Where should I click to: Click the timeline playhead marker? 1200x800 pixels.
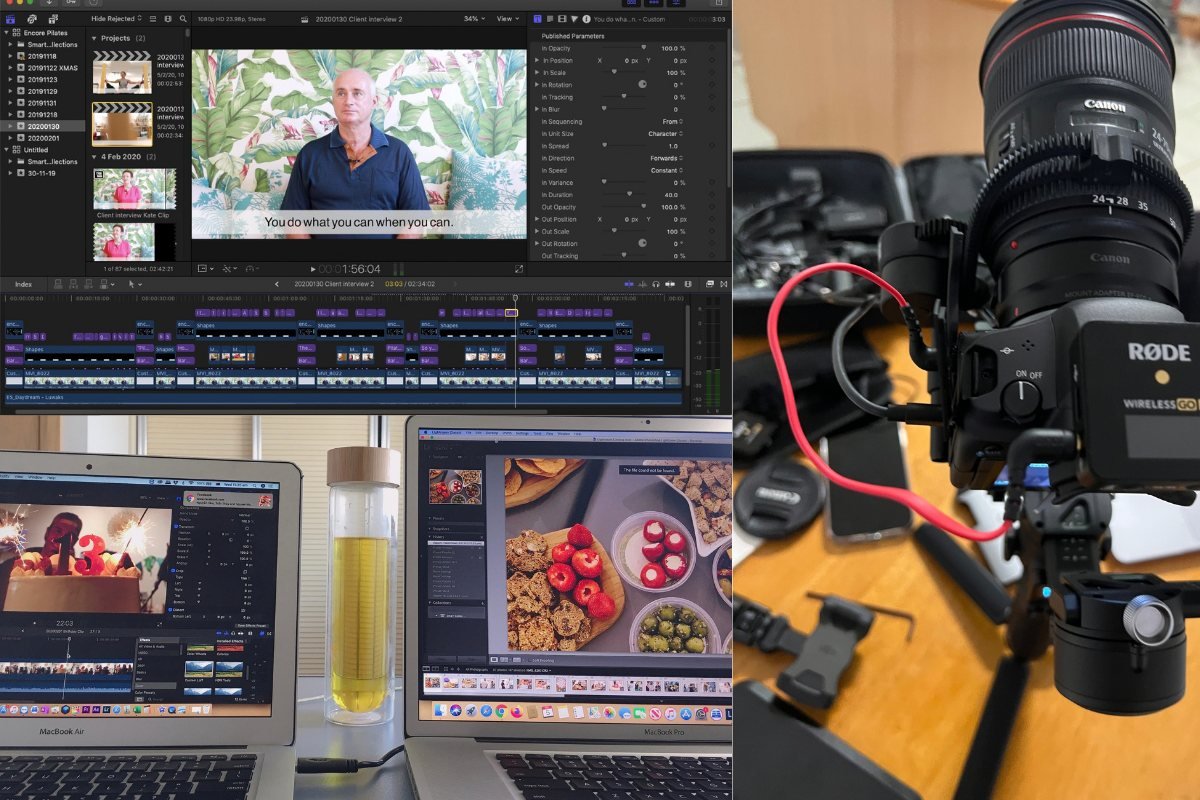(516, 298)
